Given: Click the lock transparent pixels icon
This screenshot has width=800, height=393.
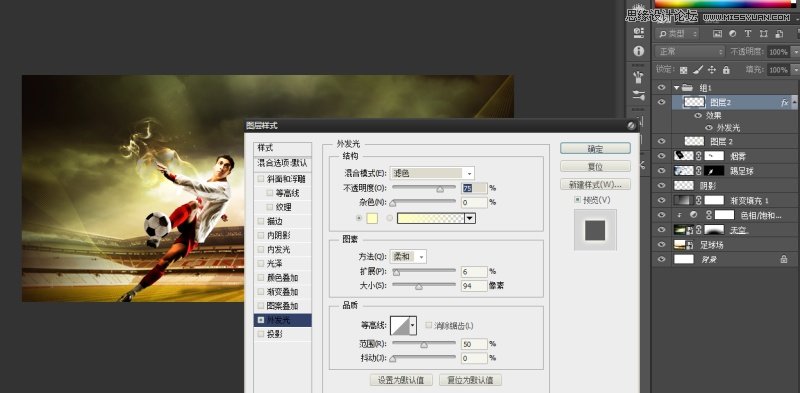Looking at the screenshot, I should [684, 70].
